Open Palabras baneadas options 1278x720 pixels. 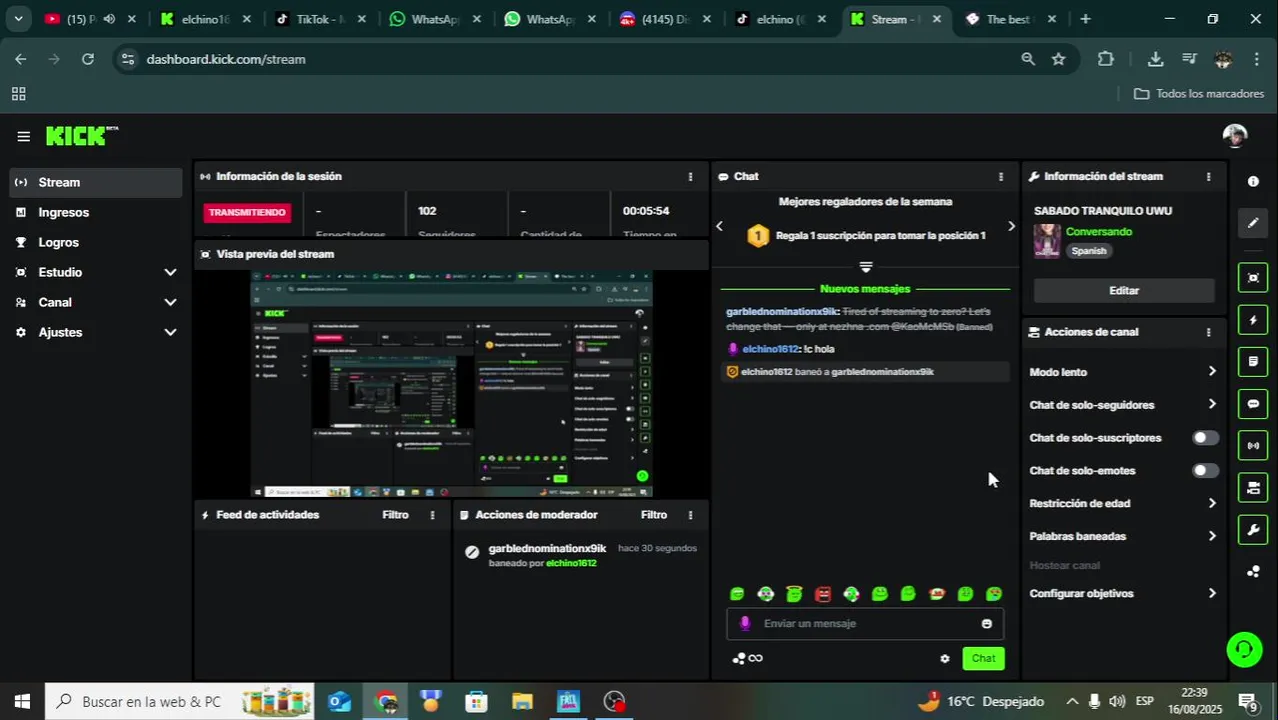point(1123,536)
